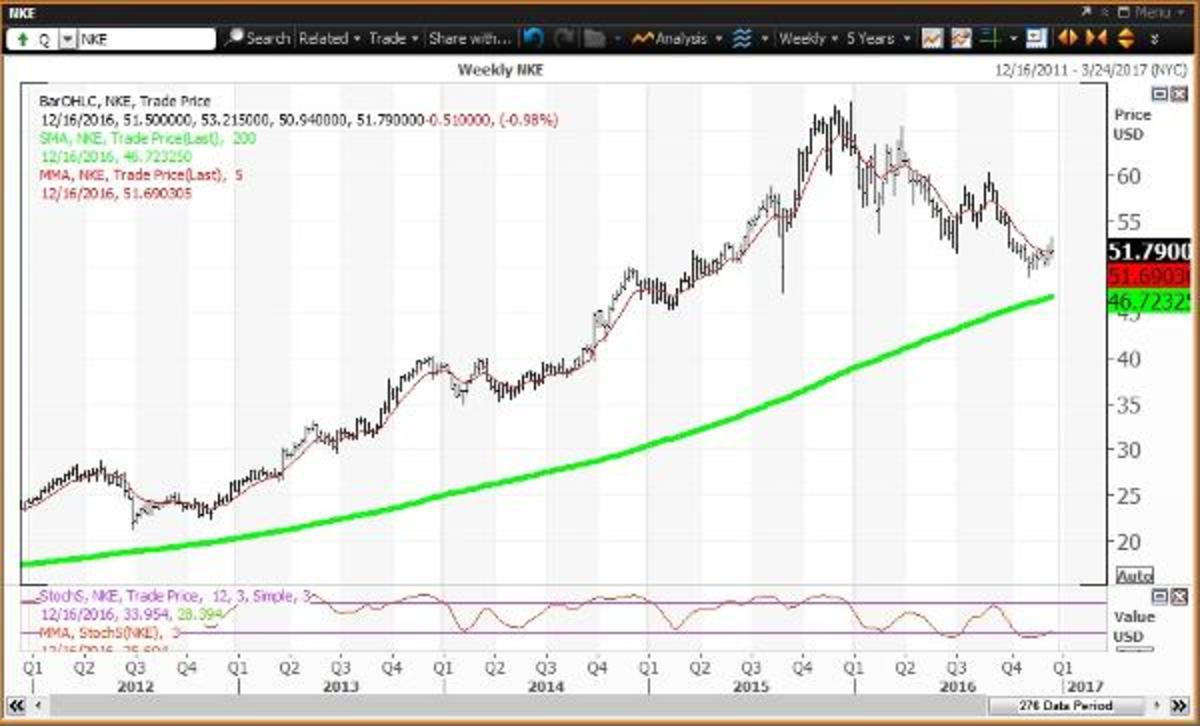The height and width of the screenshot is (726, 1200).
Task: Select the MMA NKE Trade Price 5 legend
Action: [141, 175]
